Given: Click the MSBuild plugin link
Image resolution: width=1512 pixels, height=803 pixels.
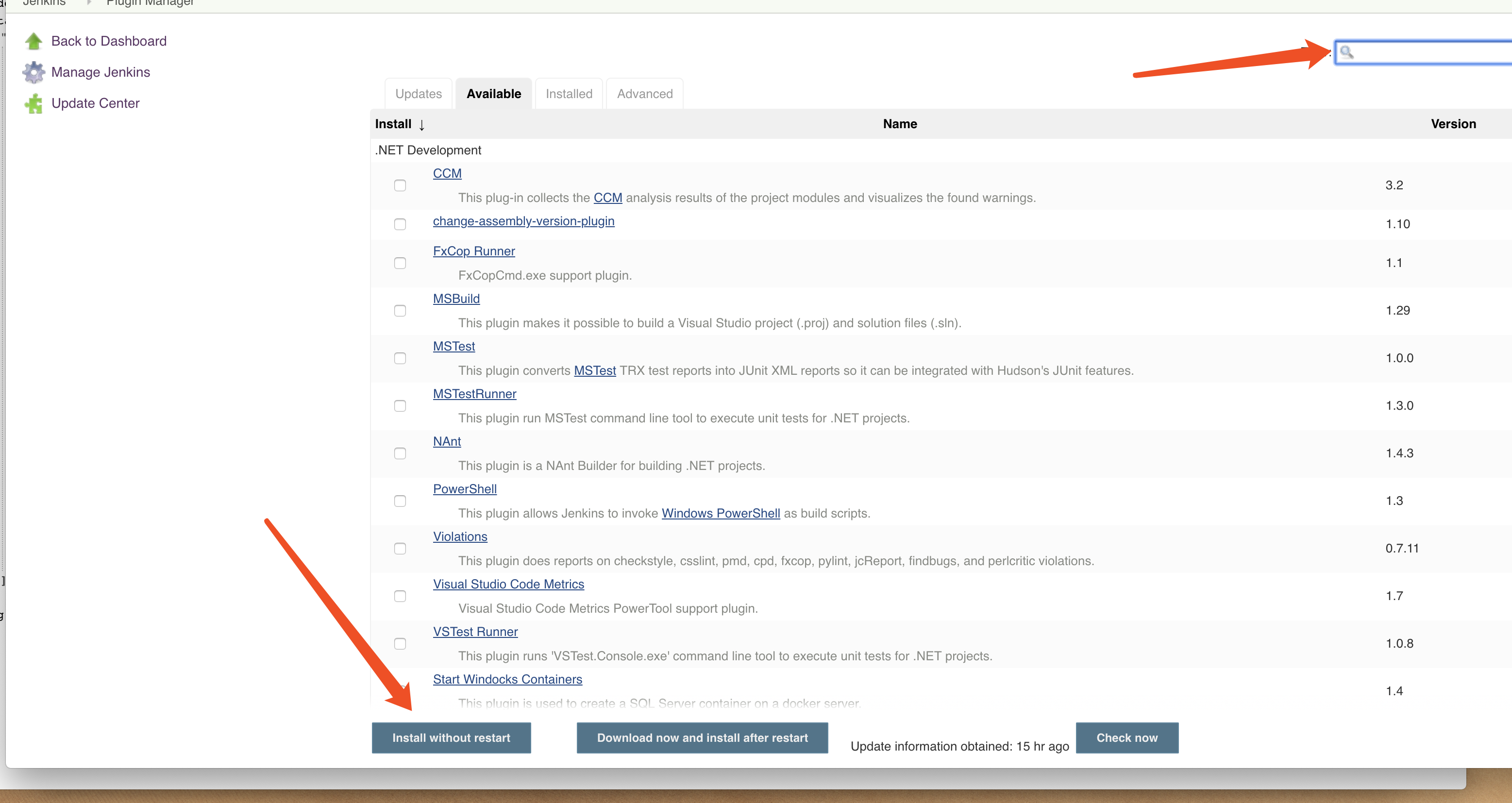Looking at the screenshot, I should click(455, 298).
